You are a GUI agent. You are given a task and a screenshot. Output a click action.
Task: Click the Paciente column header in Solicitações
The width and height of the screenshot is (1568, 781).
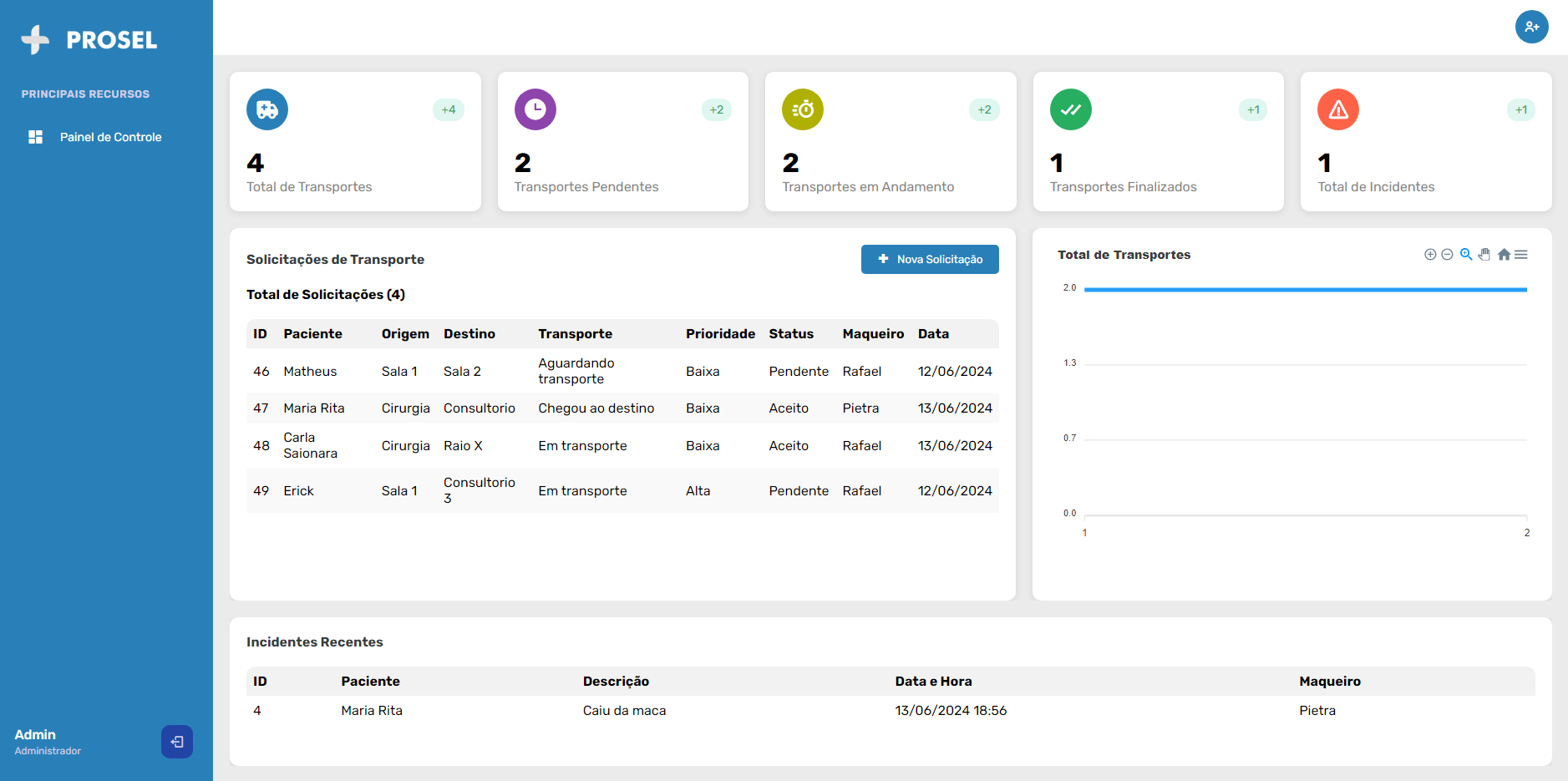click(312, 334)
